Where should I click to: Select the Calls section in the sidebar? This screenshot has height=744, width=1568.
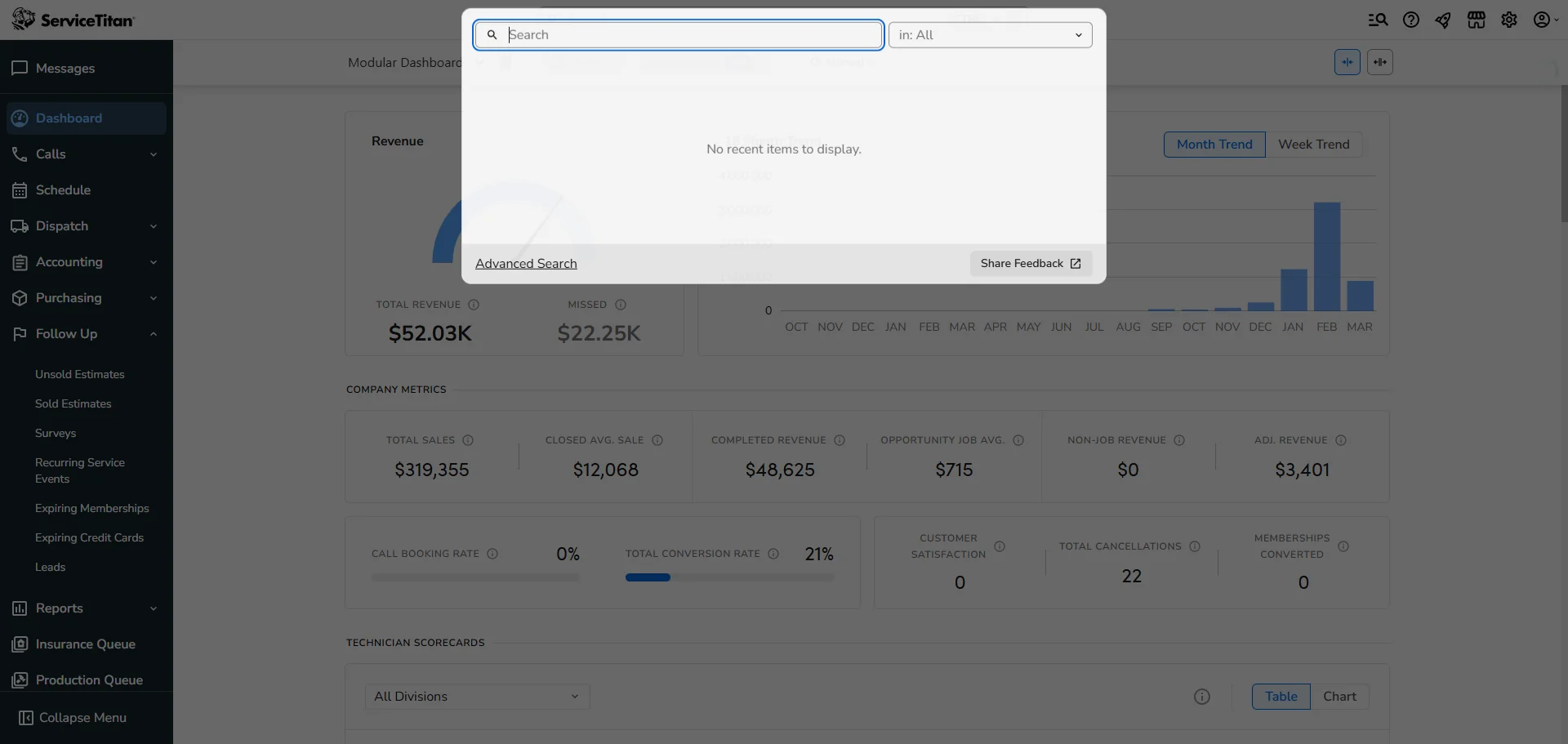[x=51, y=154]
